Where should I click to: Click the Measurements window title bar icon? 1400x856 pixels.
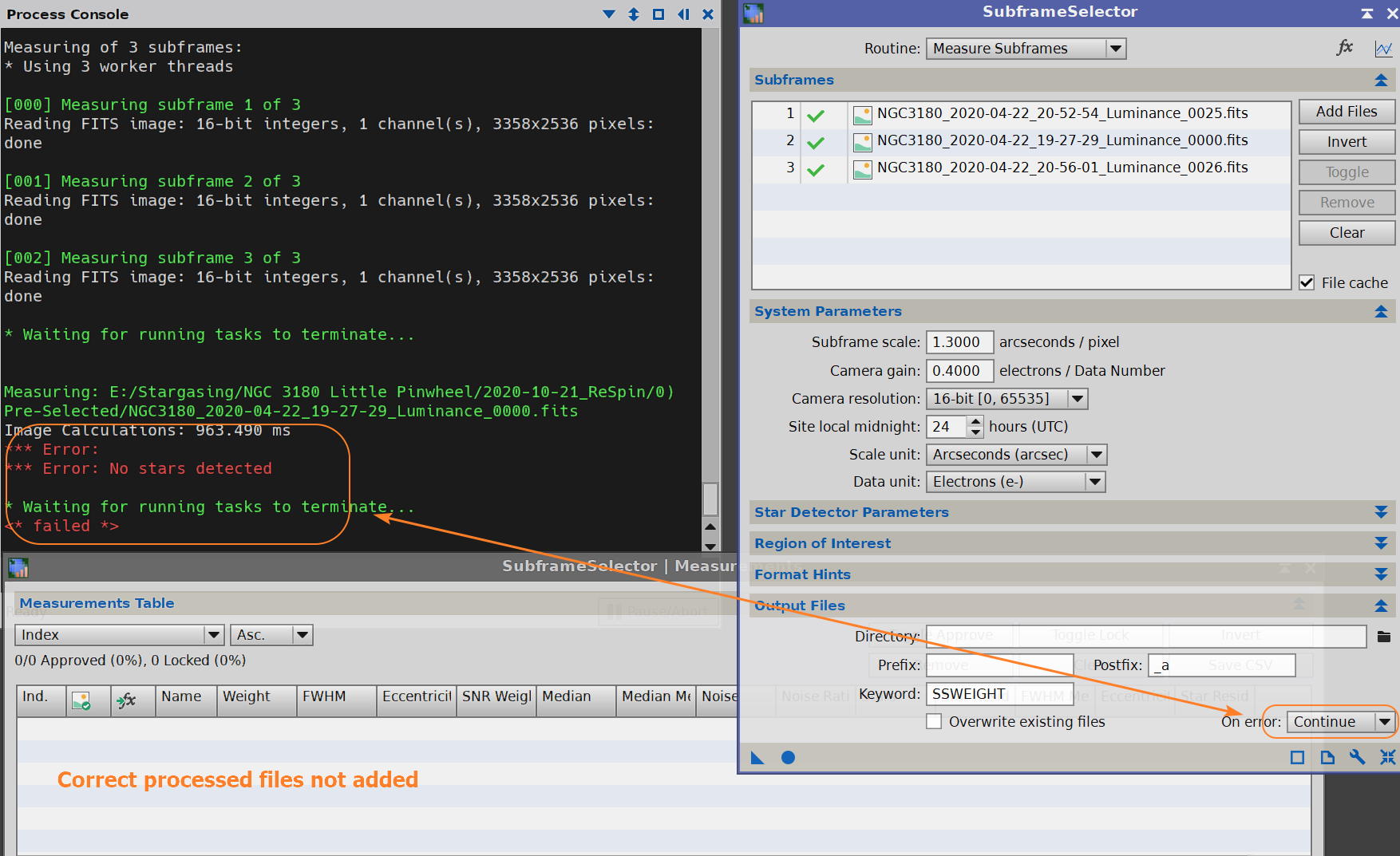[18, 568]
